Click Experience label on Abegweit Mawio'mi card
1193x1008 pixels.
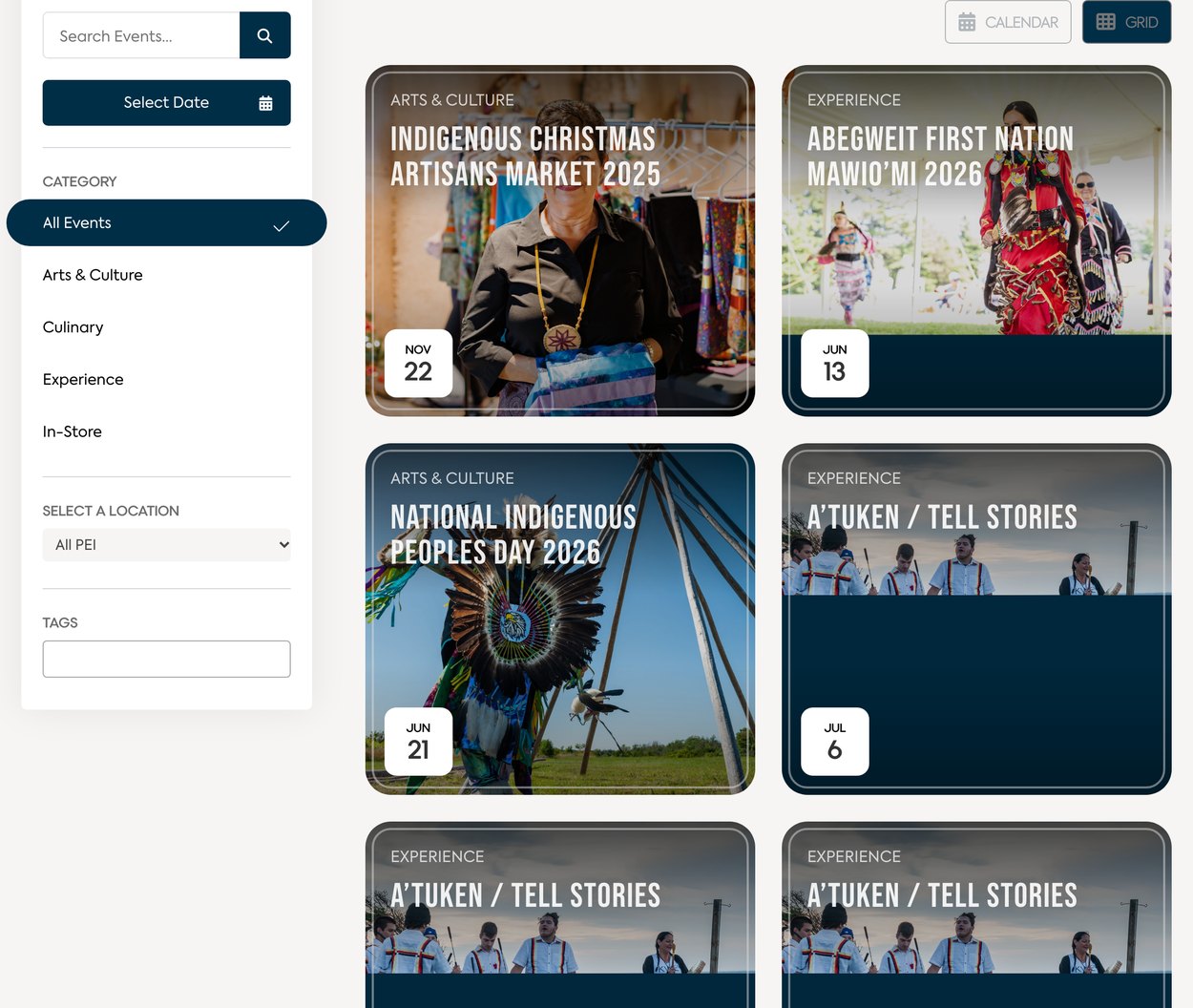pos(854,100)
